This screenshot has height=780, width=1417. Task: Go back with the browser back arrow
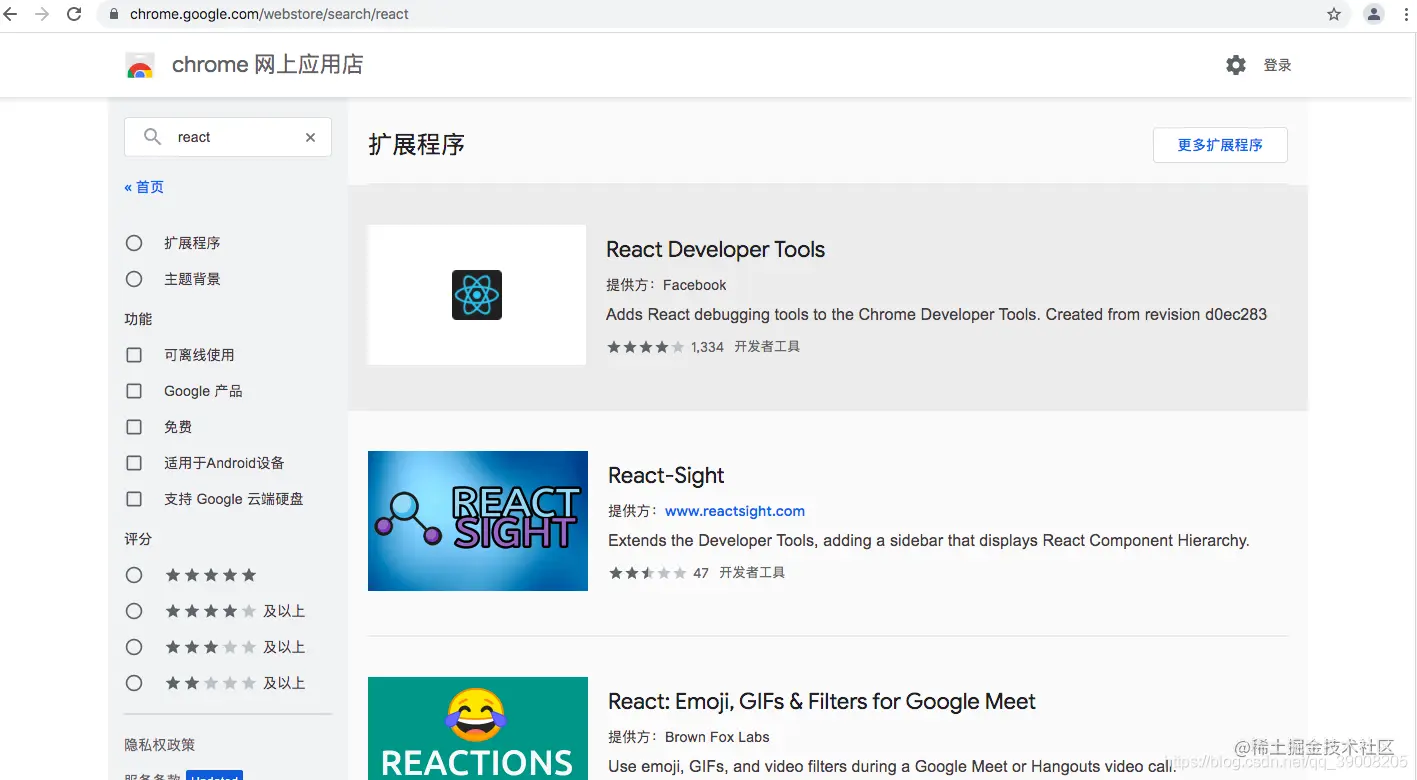coord(10,14)
